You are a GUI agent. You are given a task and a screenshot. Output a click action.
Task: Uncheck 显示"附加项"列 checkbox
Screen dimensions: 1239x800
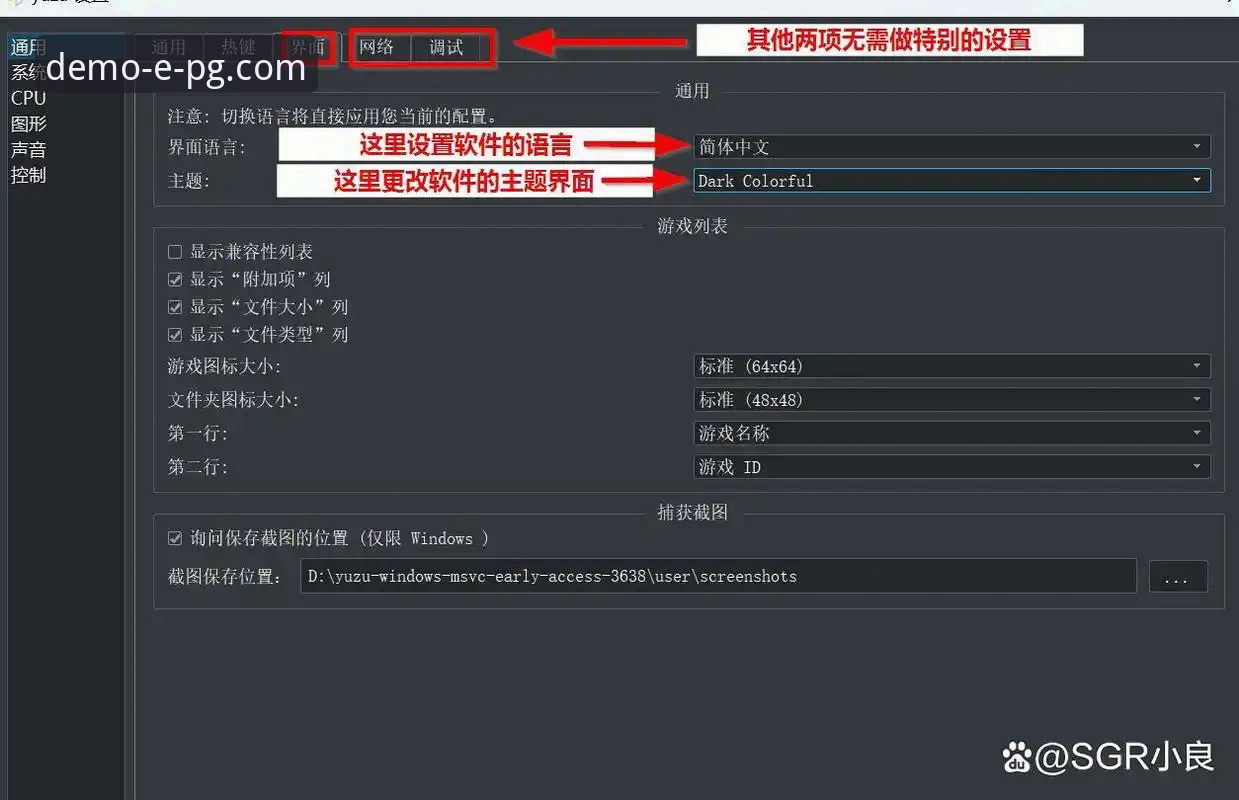[x=175, y=280]
